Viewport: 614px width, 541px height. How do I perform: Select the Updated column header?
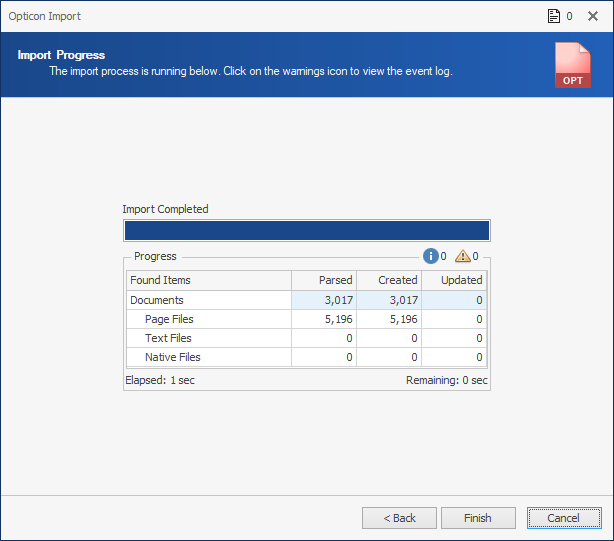click(454, 280)
